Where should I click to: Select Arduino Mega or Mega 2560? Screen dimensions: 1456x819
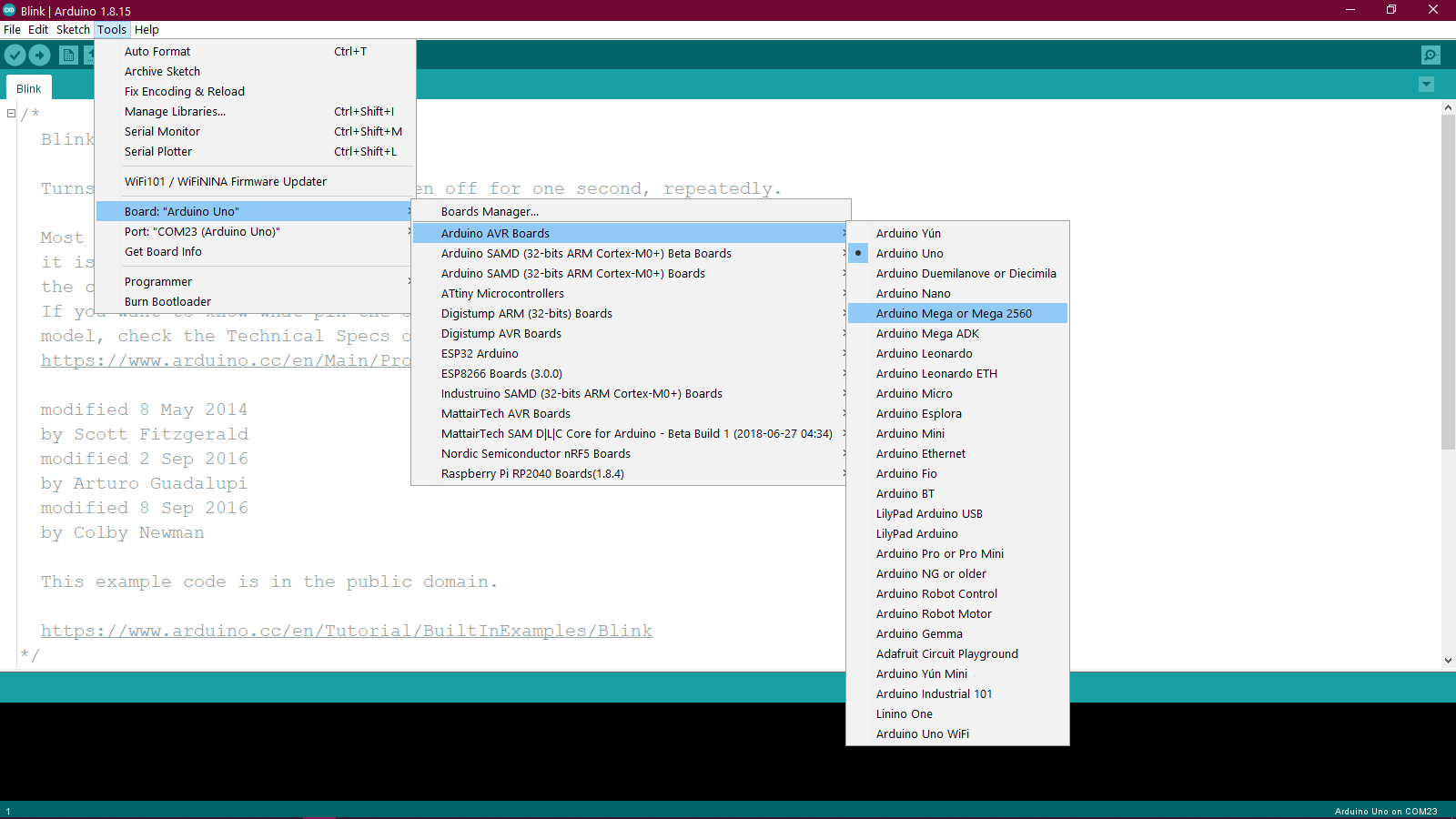[958, 313]
